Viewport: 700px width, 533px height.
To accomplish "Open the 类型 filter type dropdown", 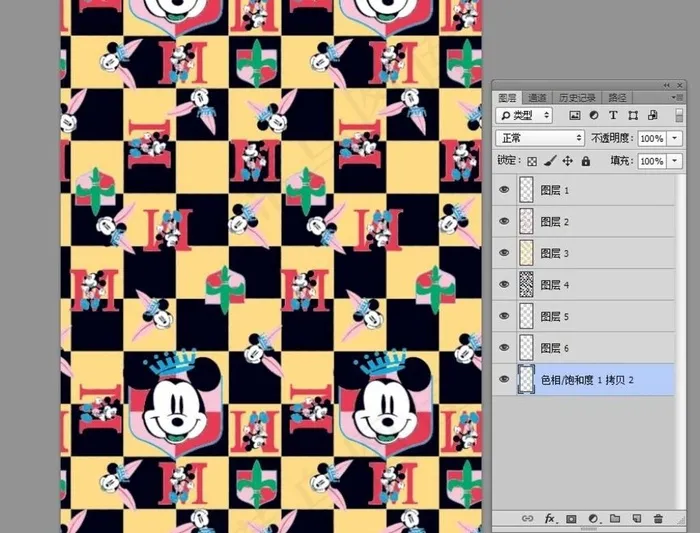I will [x=524, y=116].
